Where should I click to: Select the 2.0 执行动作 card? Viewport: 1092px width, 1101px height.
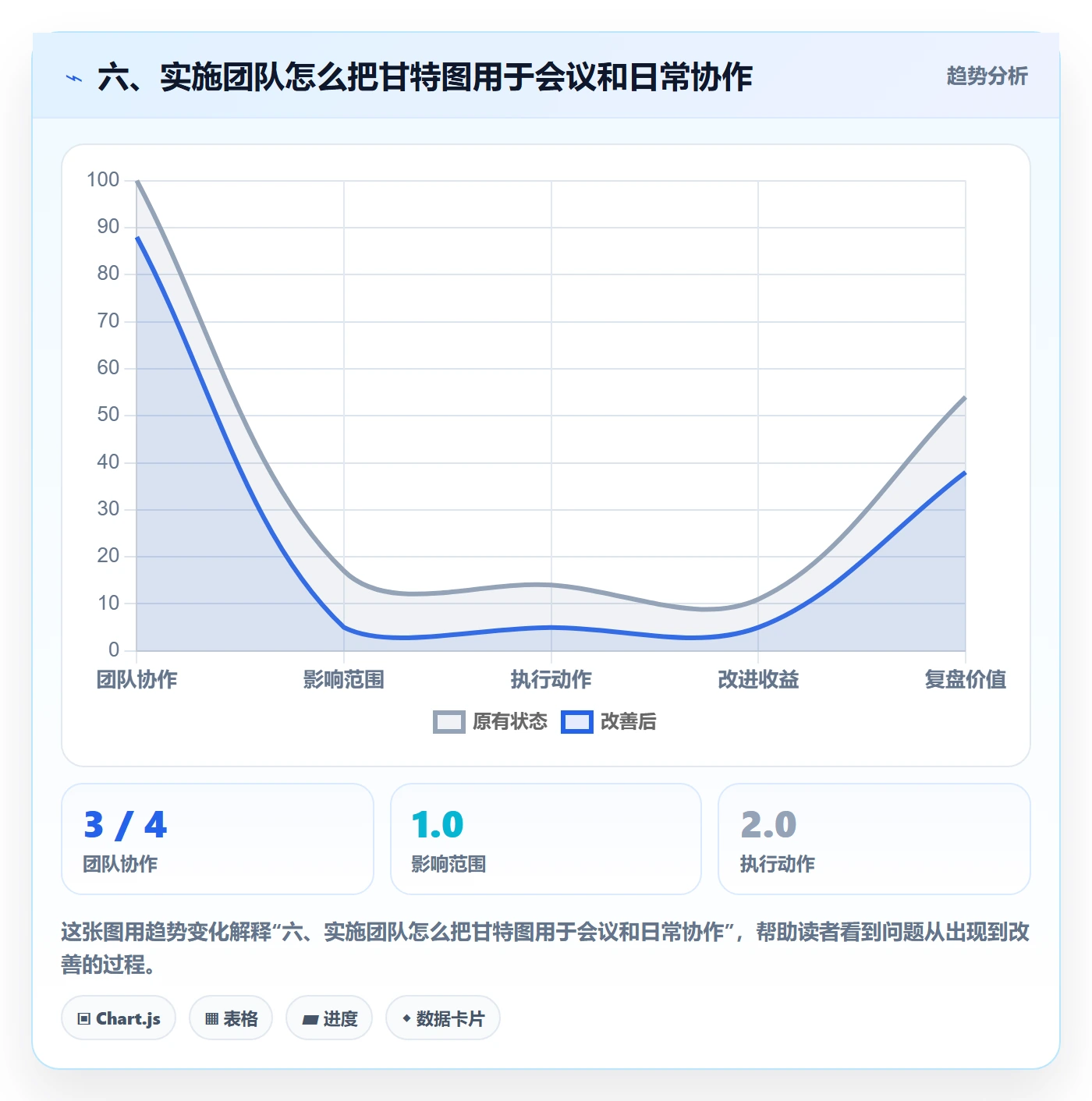[x=874, y=839]
